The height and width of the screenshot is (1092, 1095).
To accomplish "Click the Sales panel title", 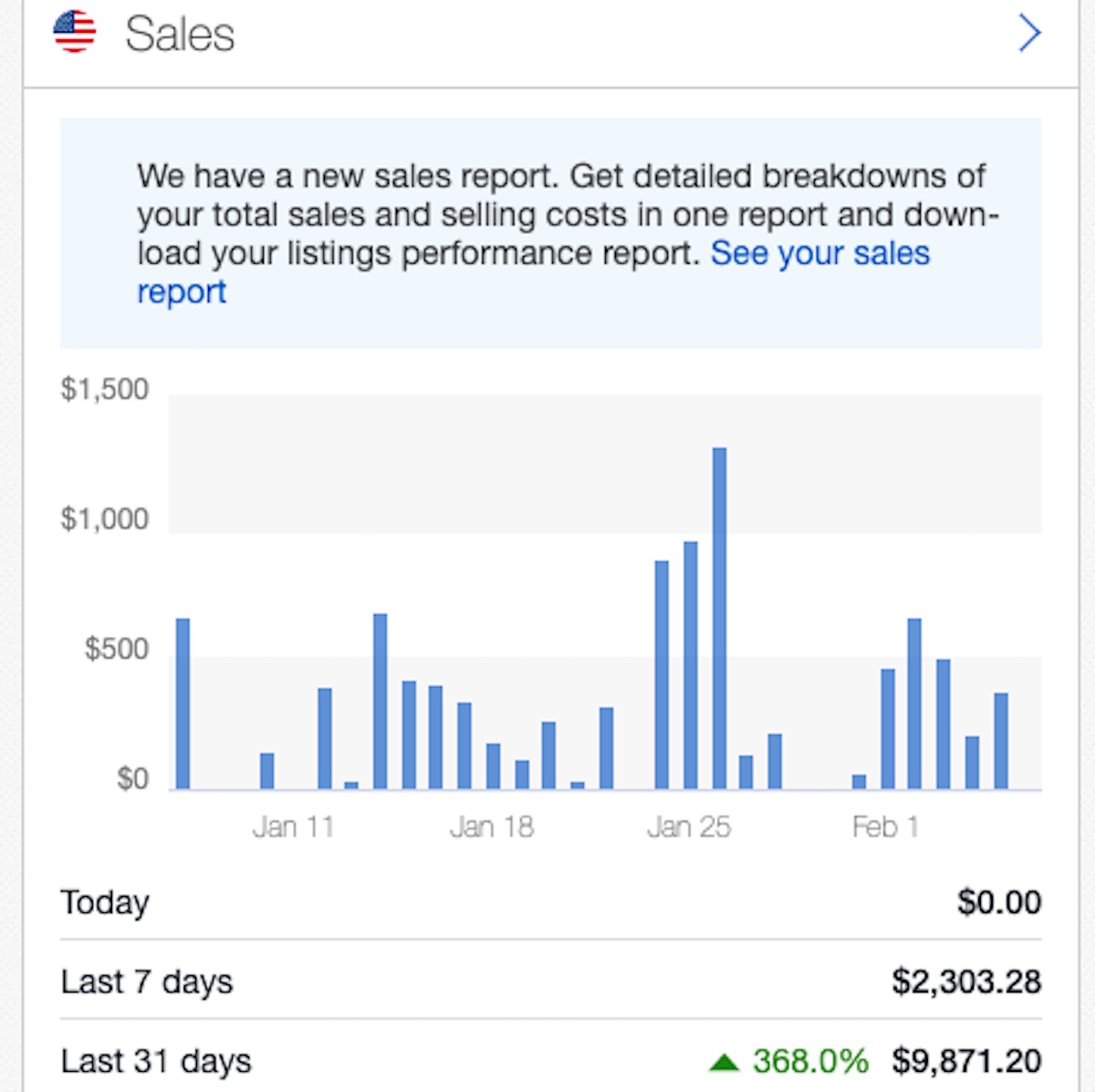I will point(180,34).
